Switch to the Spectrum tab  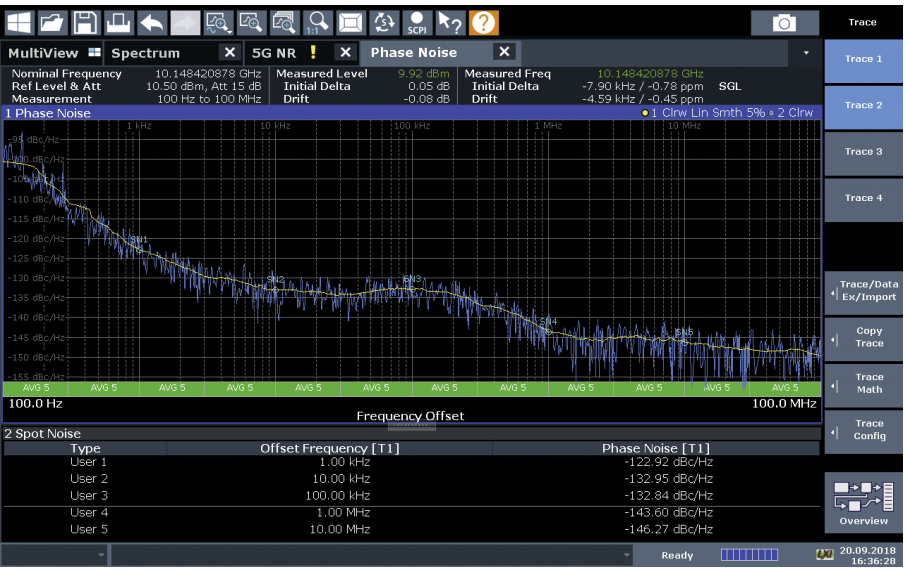(146, 52)
